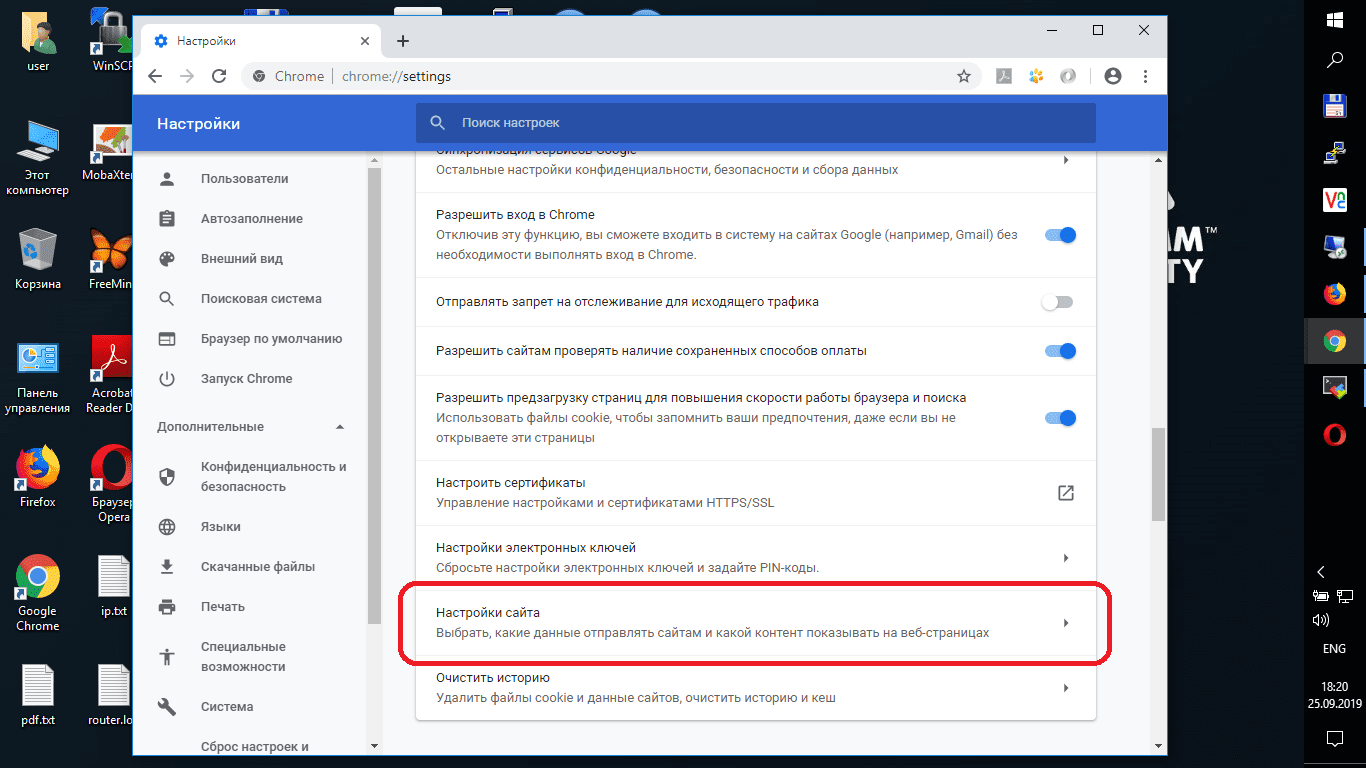
Task: Click the Настройки header title
Action: [x=198, y=124]
